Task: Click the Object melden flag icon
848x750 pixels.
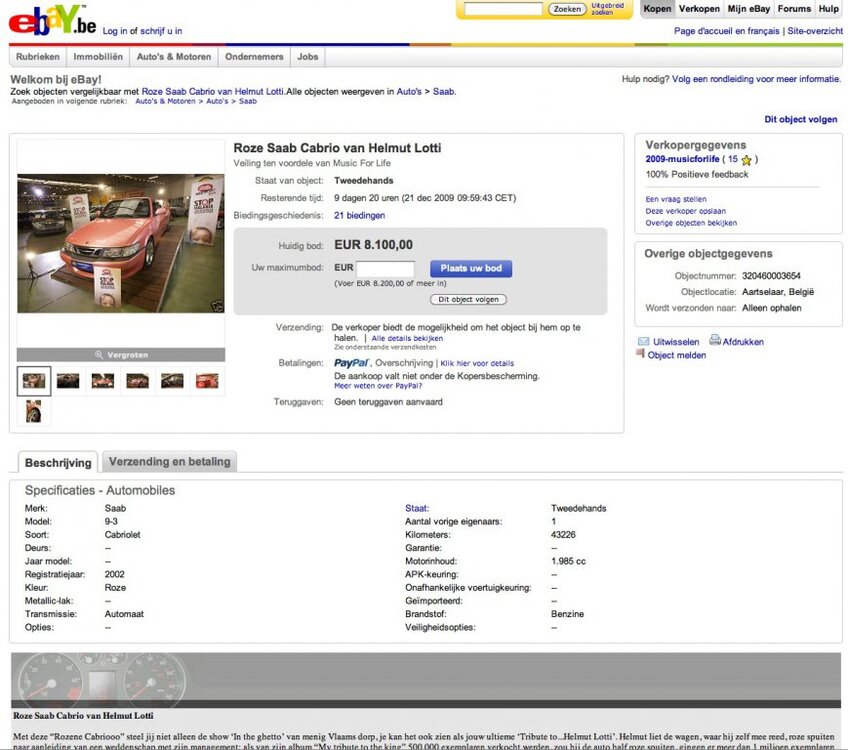Action: tap(640, 354)
